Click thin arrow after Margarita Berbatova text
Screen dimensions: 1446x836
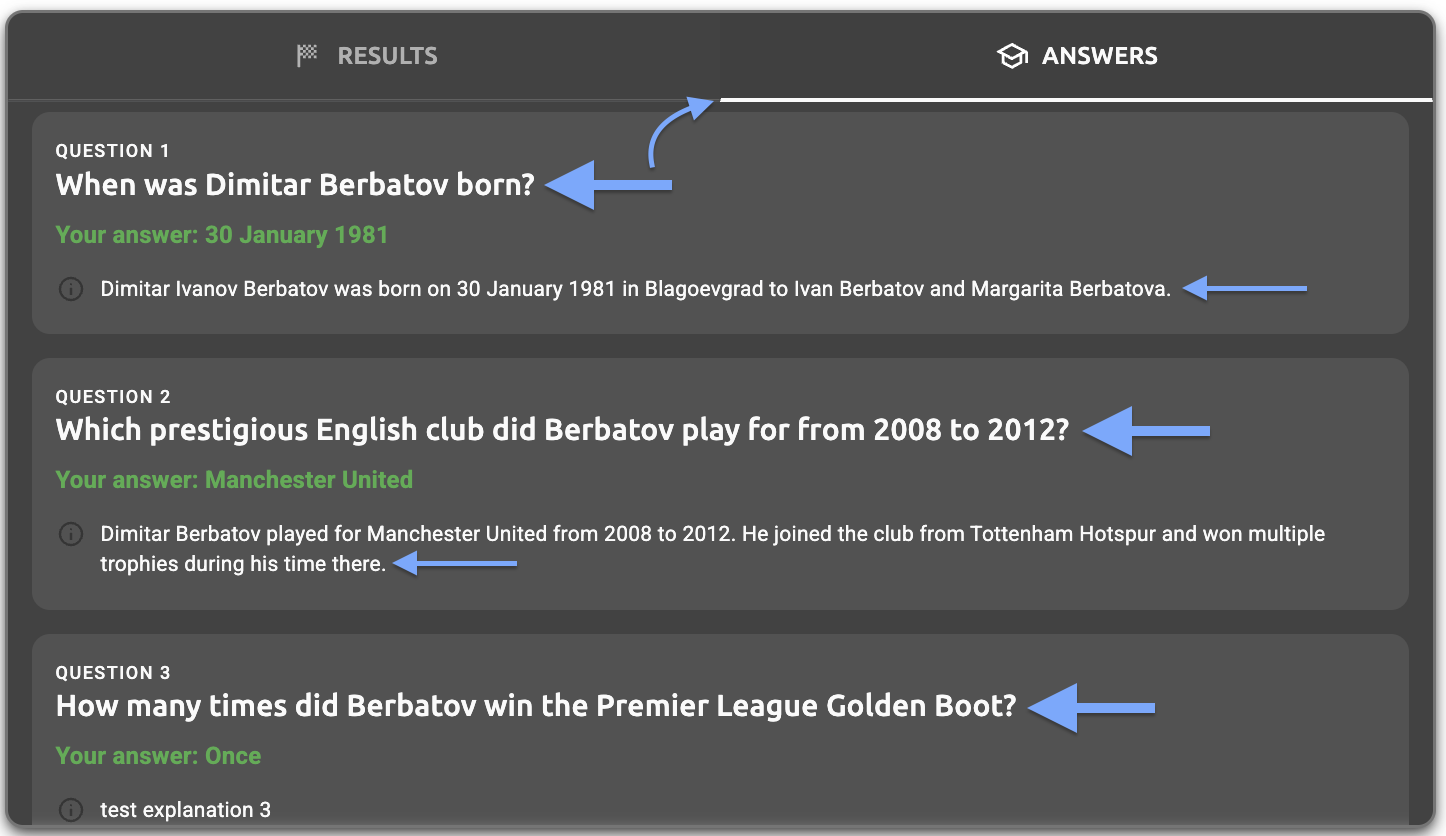1244,290
